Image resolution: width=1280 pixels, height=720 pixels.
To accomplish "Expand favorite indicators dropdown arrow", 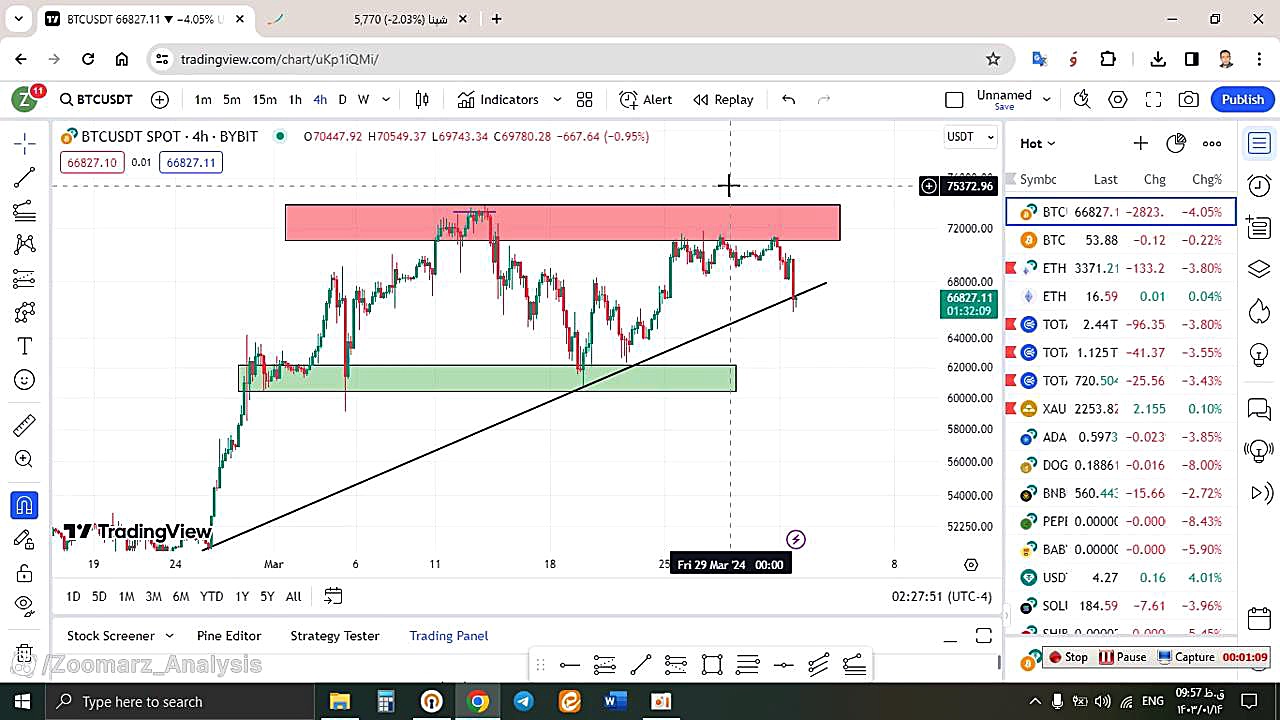I will click(x=557, y=99).
